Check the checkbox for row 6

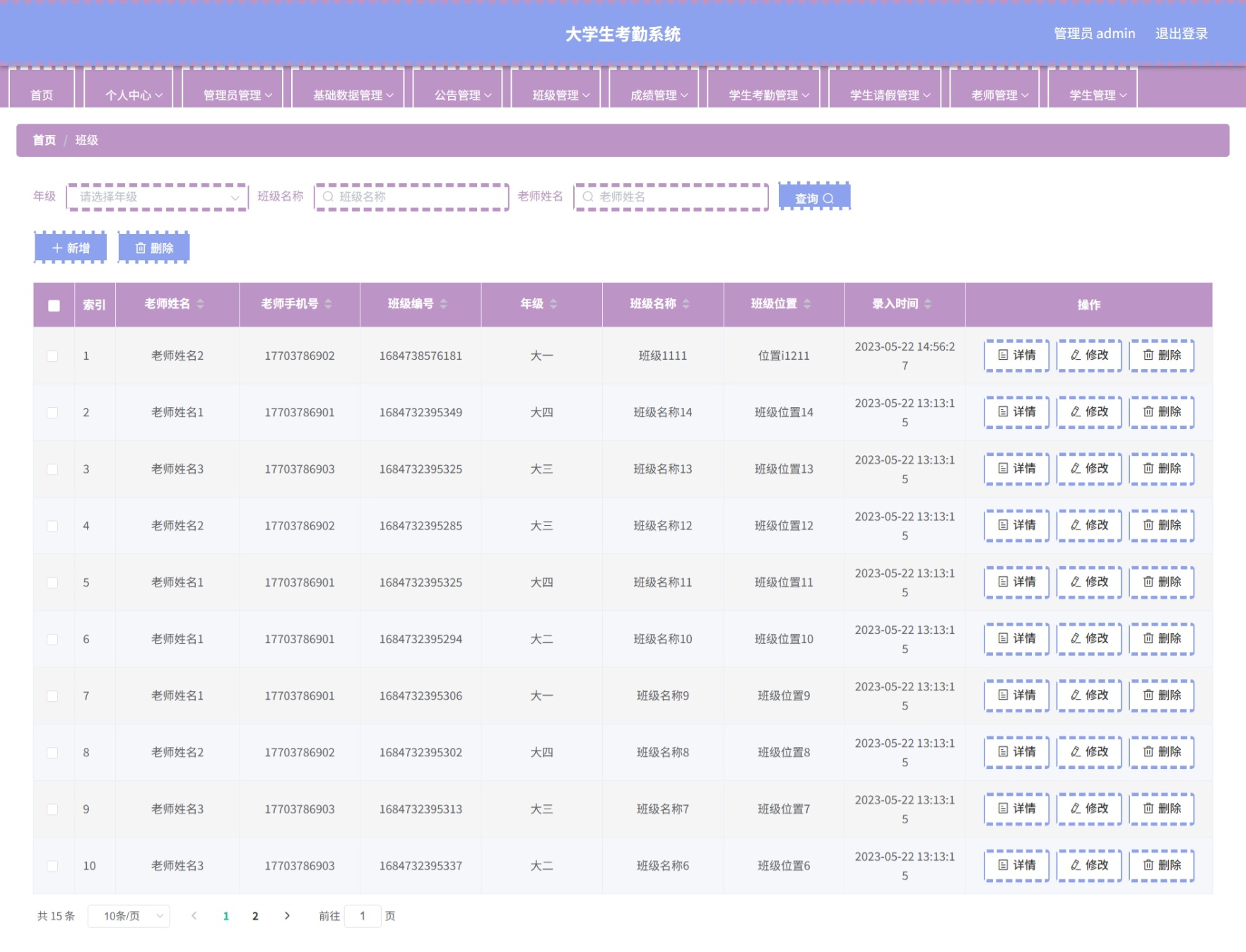(x=52, y=639)
